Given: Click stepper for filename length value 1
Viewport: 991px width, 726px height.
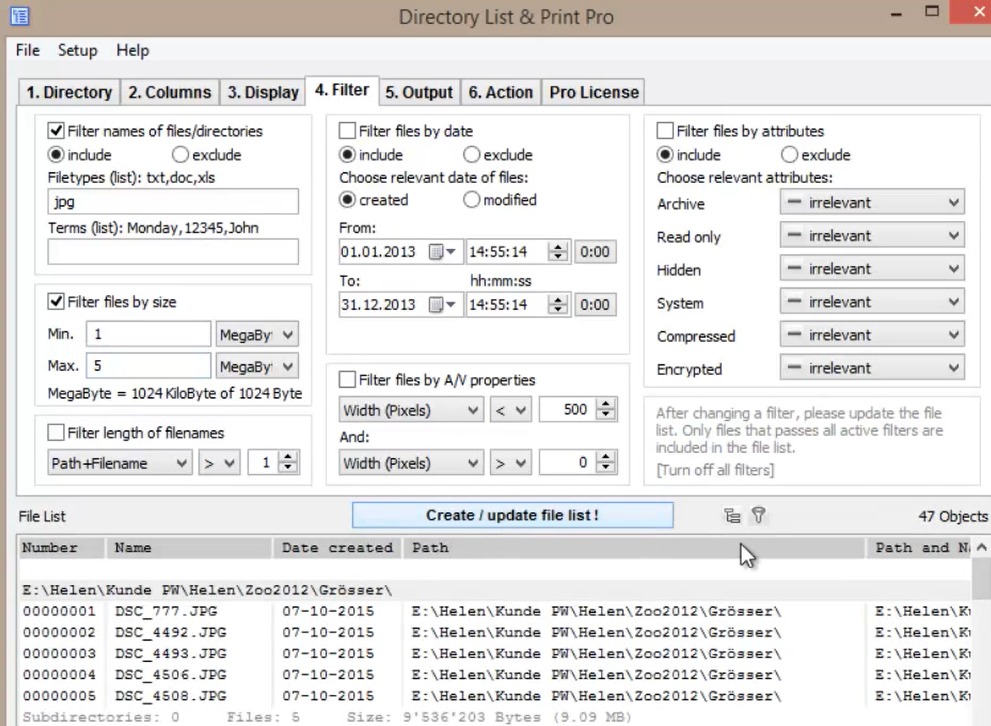Looking at the screenshot, I should coord(288,463).
